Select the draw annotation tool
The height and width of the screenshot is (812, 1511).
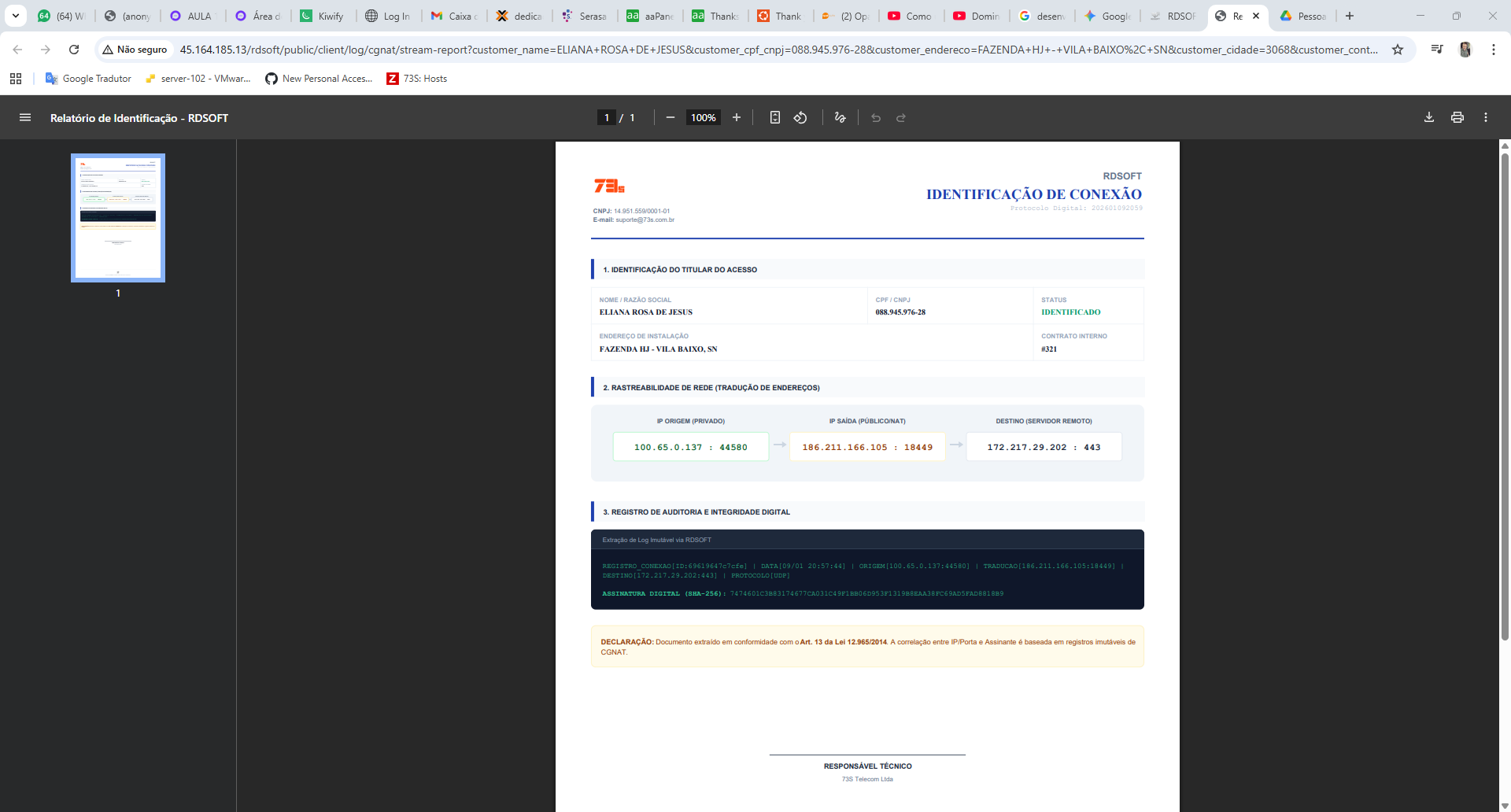click(840, 117)
